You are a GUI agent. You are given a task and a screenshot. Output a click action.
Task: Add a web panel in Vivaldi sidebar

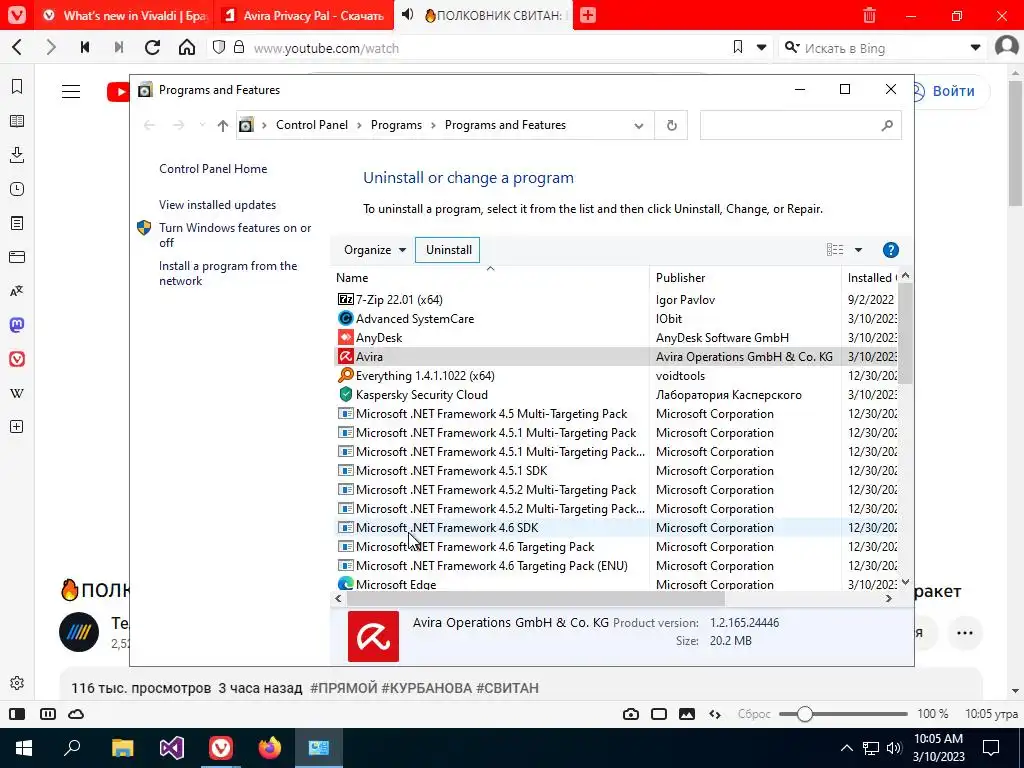point(17,427)
